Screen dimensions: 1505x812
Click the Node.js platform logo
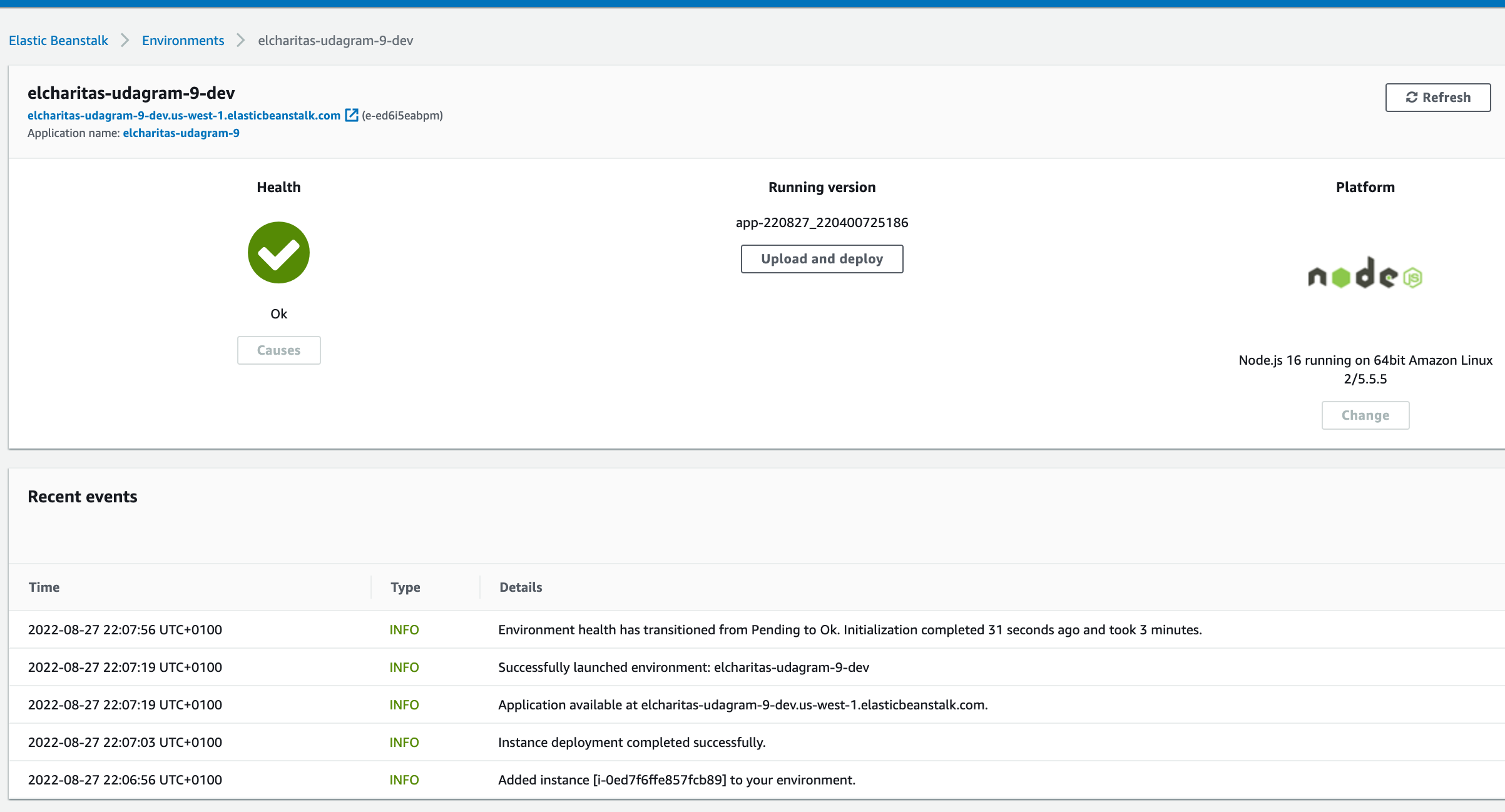[x=1365, y=274]
